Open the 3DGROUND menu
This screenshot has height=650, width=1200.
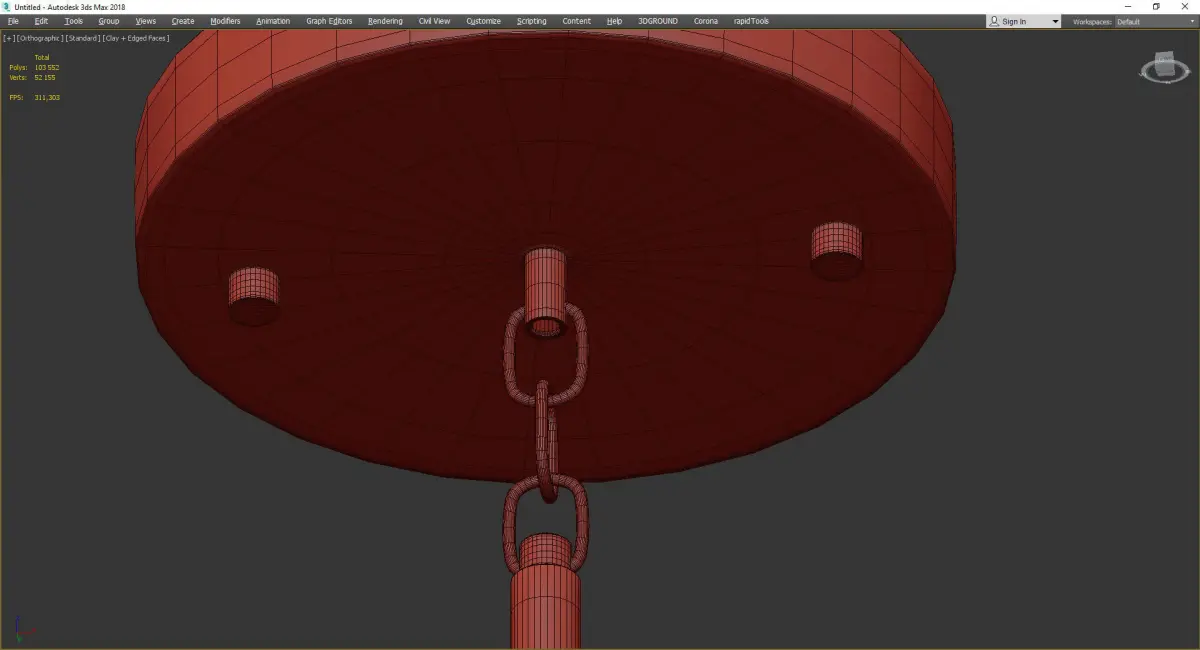coord(657,21)
